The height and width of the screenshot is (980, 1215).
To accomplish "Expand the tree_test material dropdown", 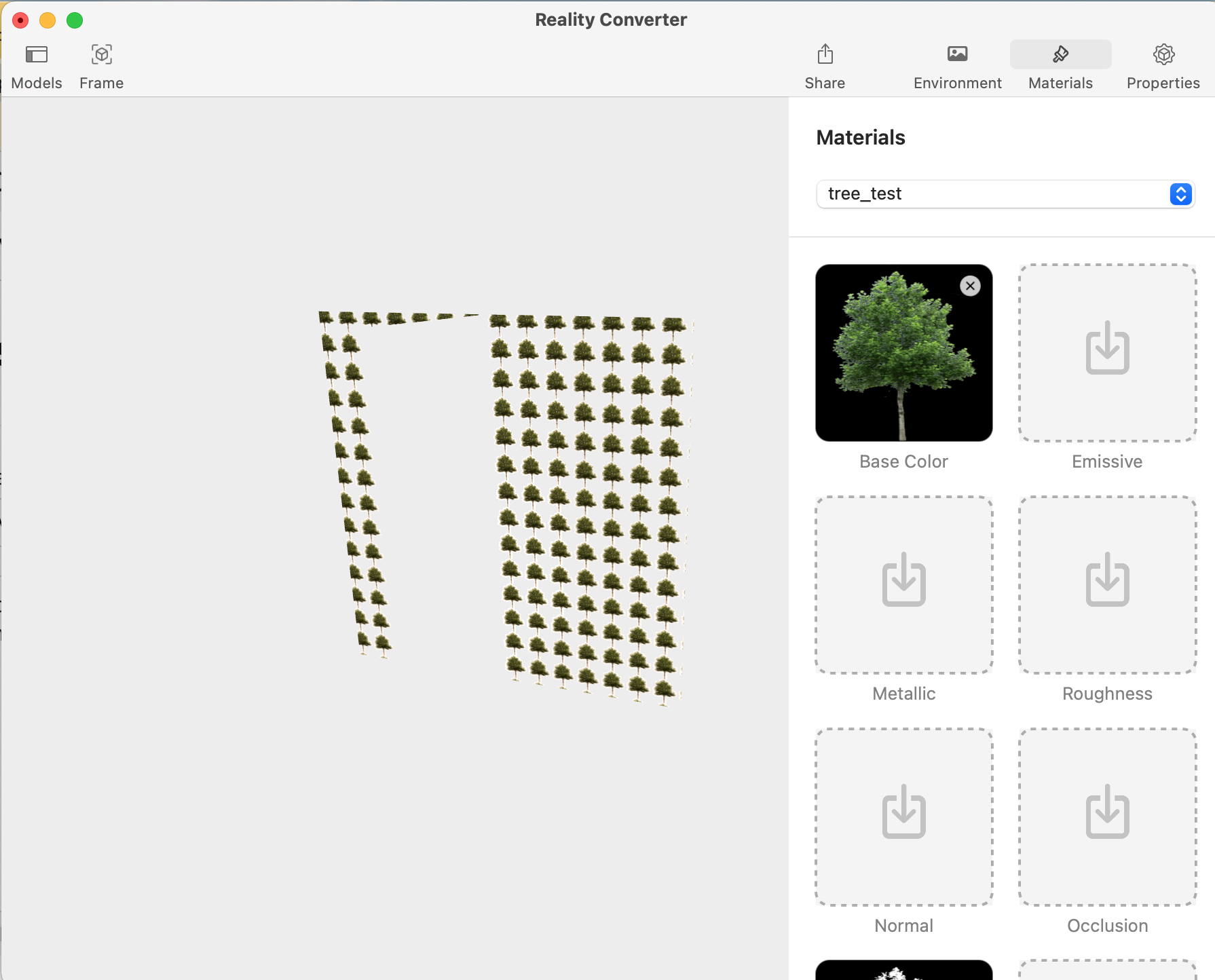I will 1005,194.
